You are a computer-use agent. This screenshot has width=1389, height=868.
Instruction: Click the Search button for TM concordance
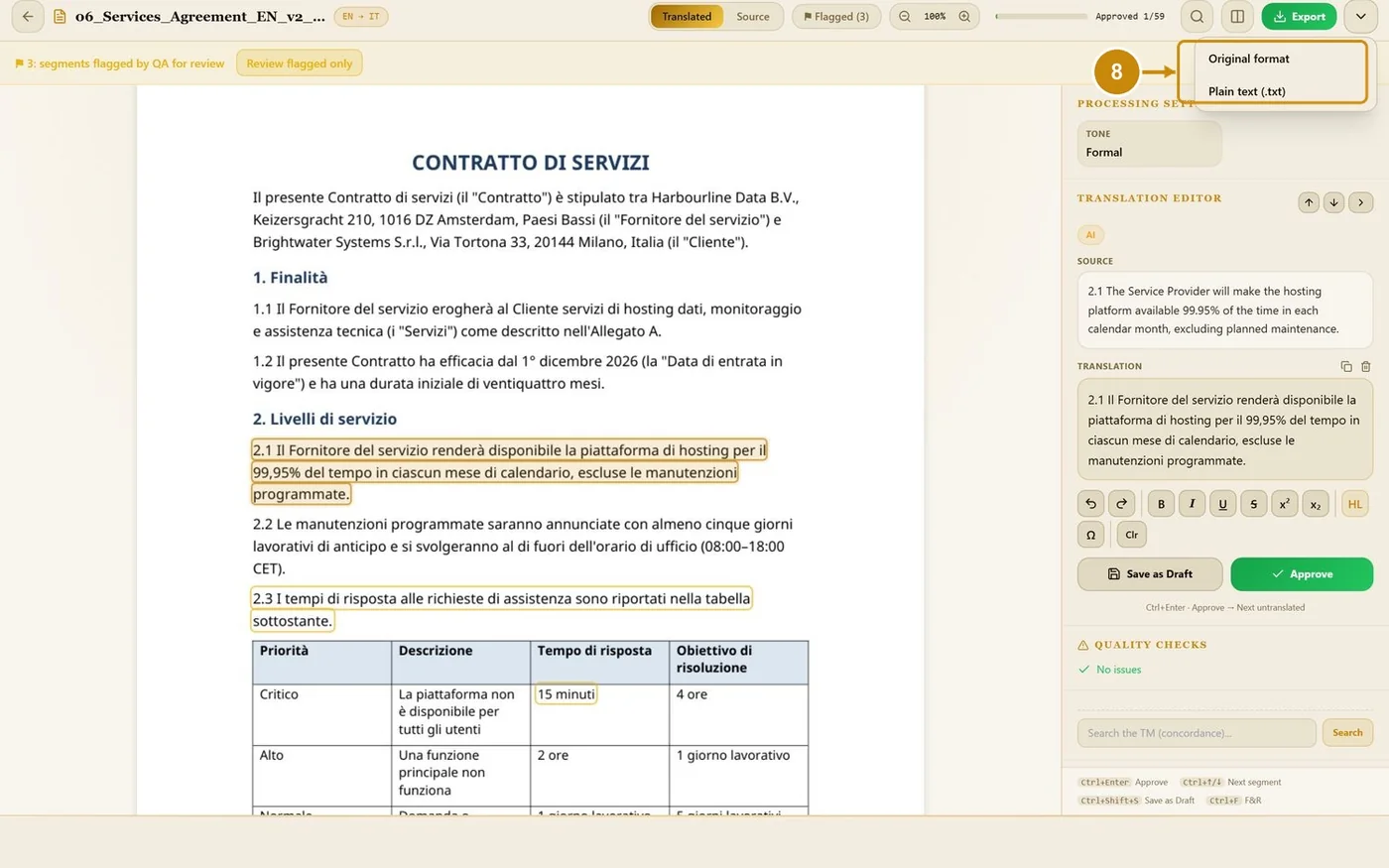[1347, 733]
